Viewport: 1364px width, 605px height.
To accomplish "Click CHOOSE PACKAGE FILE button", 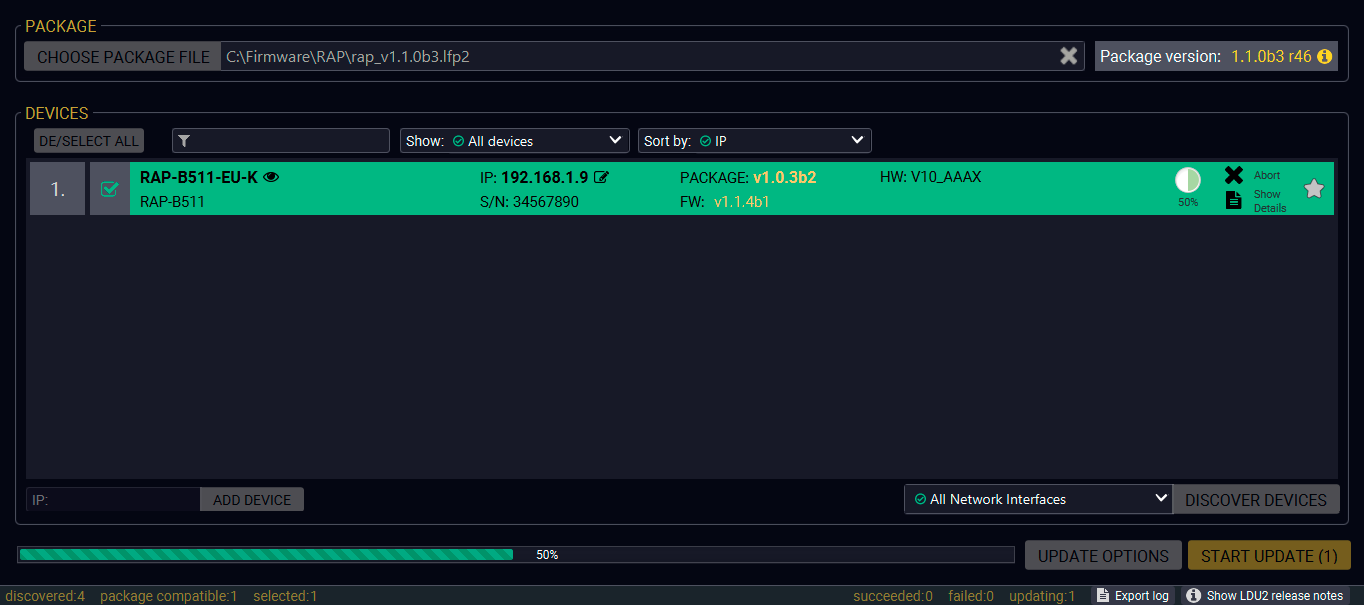I will (123, 57).
